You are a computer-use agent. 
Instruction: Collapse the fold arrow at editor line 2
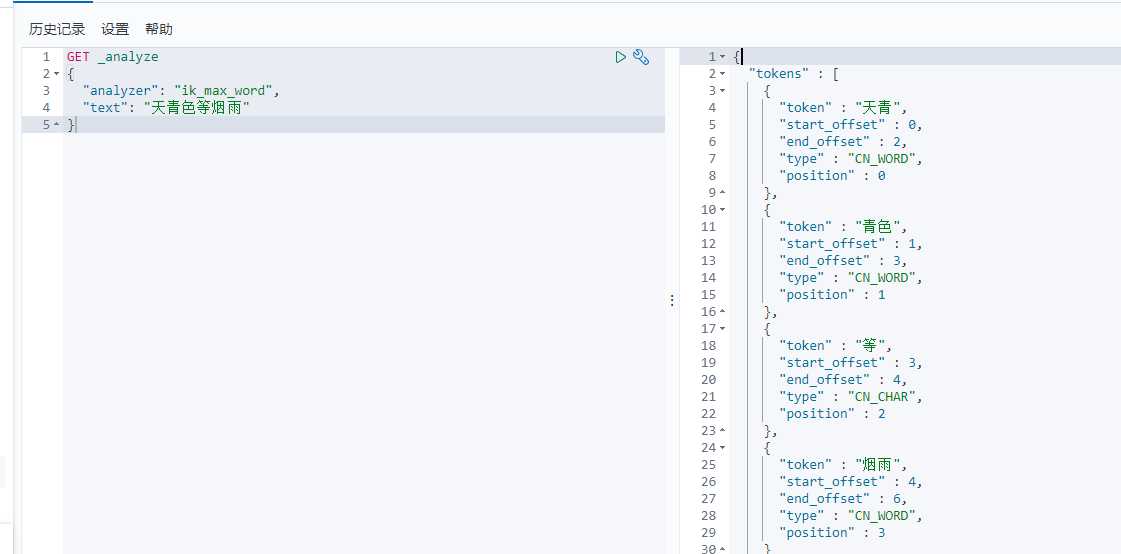tap(56, 74)
